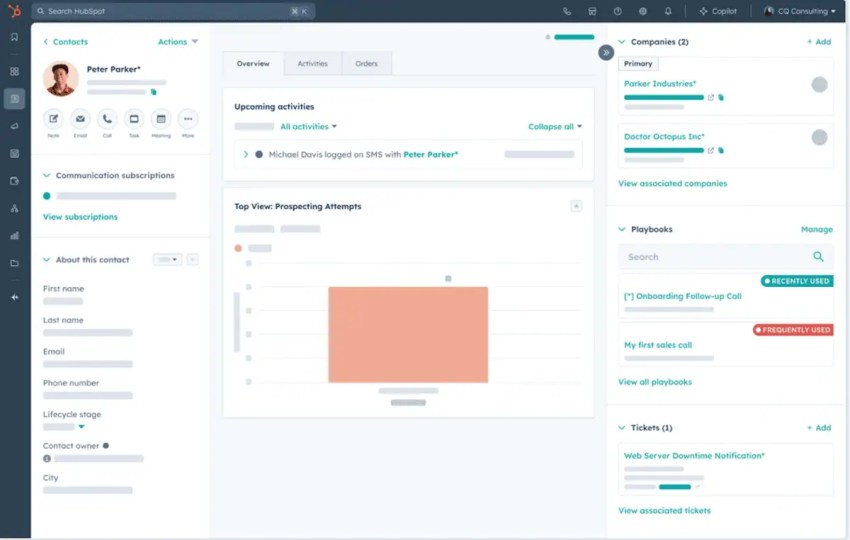Open the Marketing megaphone sidebar icon
Image resolution: width=850 pixels, height=540 pixels.
point(15,126)
